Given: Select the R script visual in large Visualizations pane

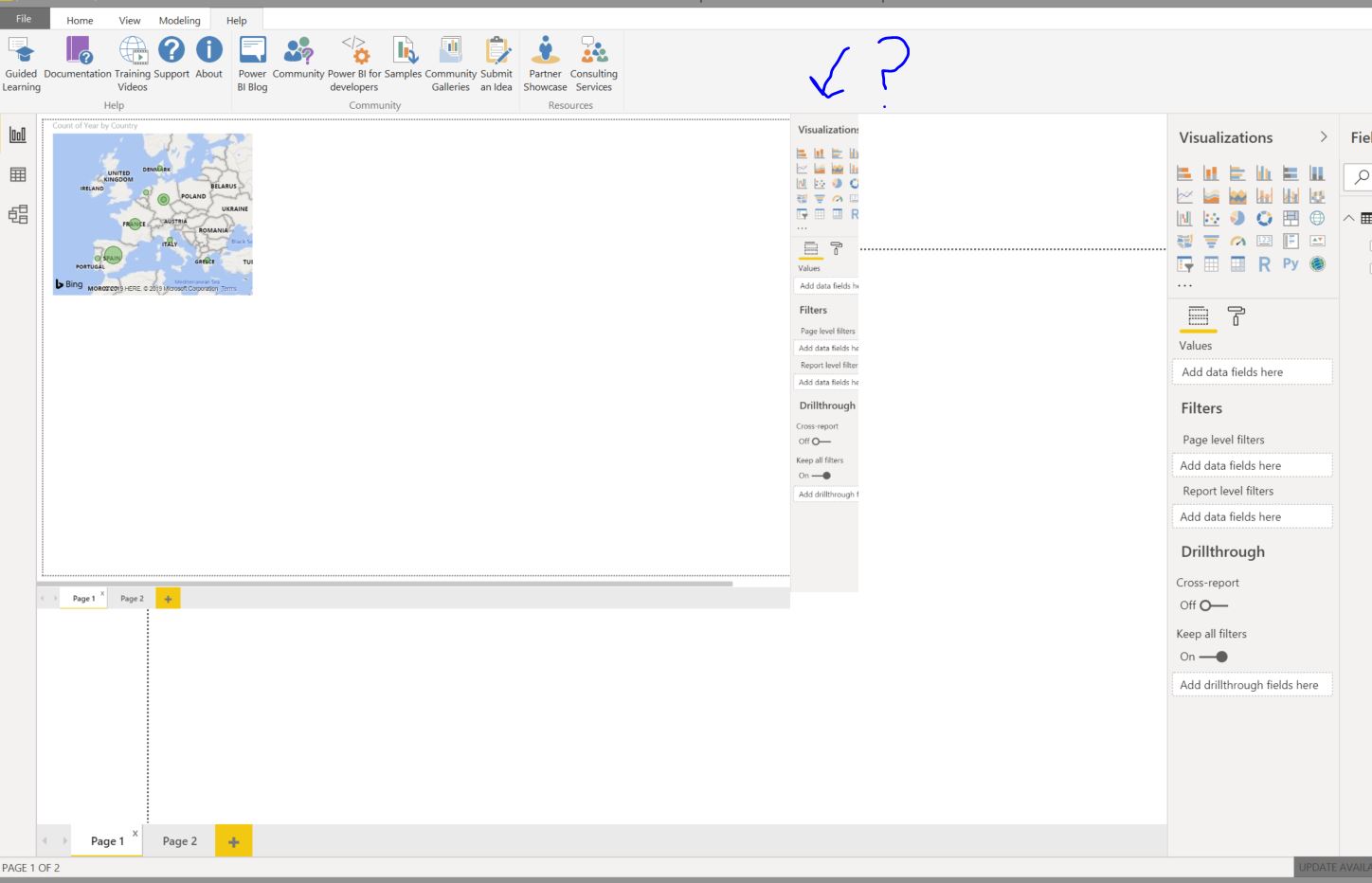Looking at the screenshot, I should click(x=1264, y=264).
